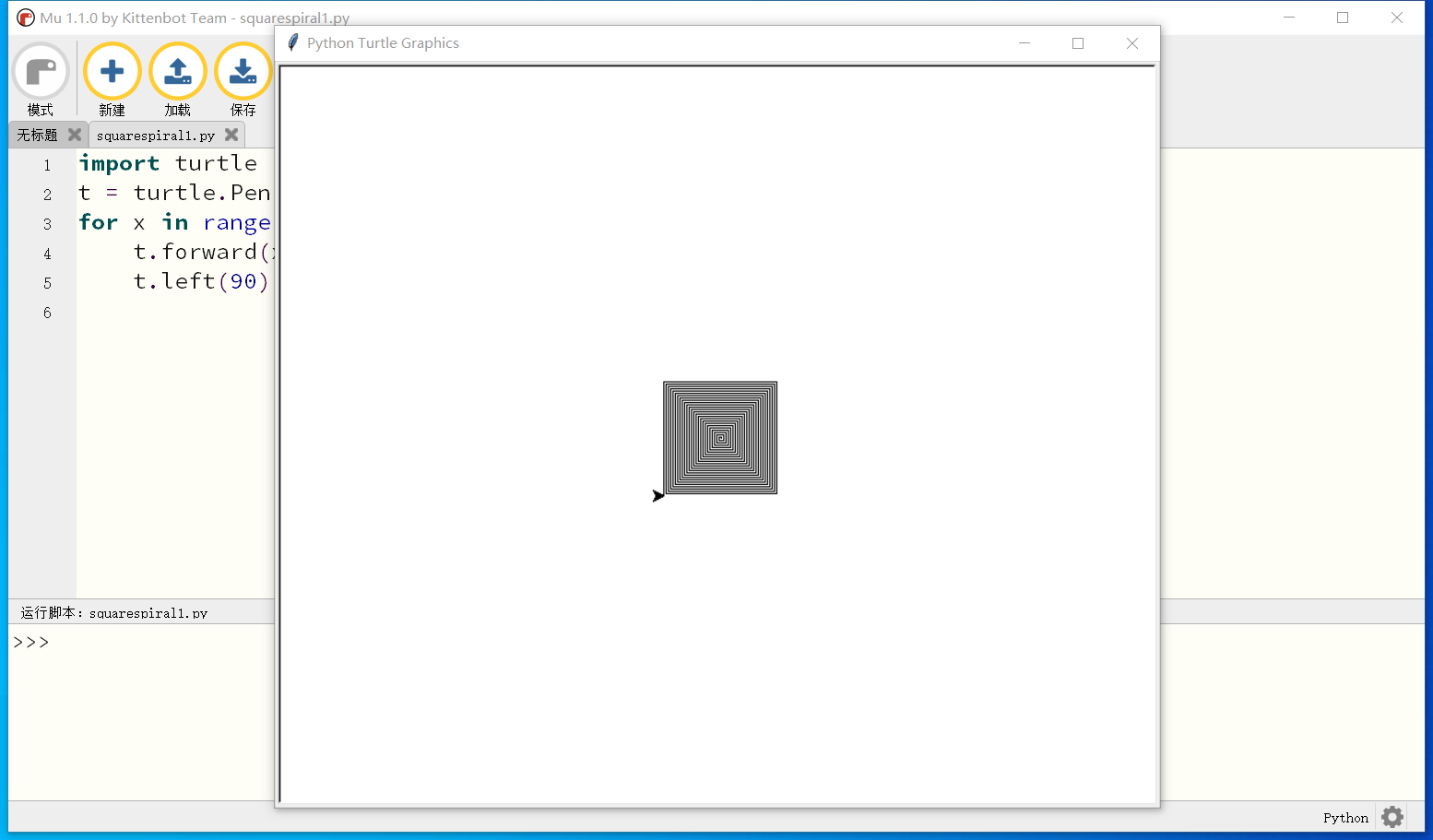The height and width of the screenshot is (840, 1433).
Task: Click the Python Turtle Graphics title text
Action: [383, 43]
